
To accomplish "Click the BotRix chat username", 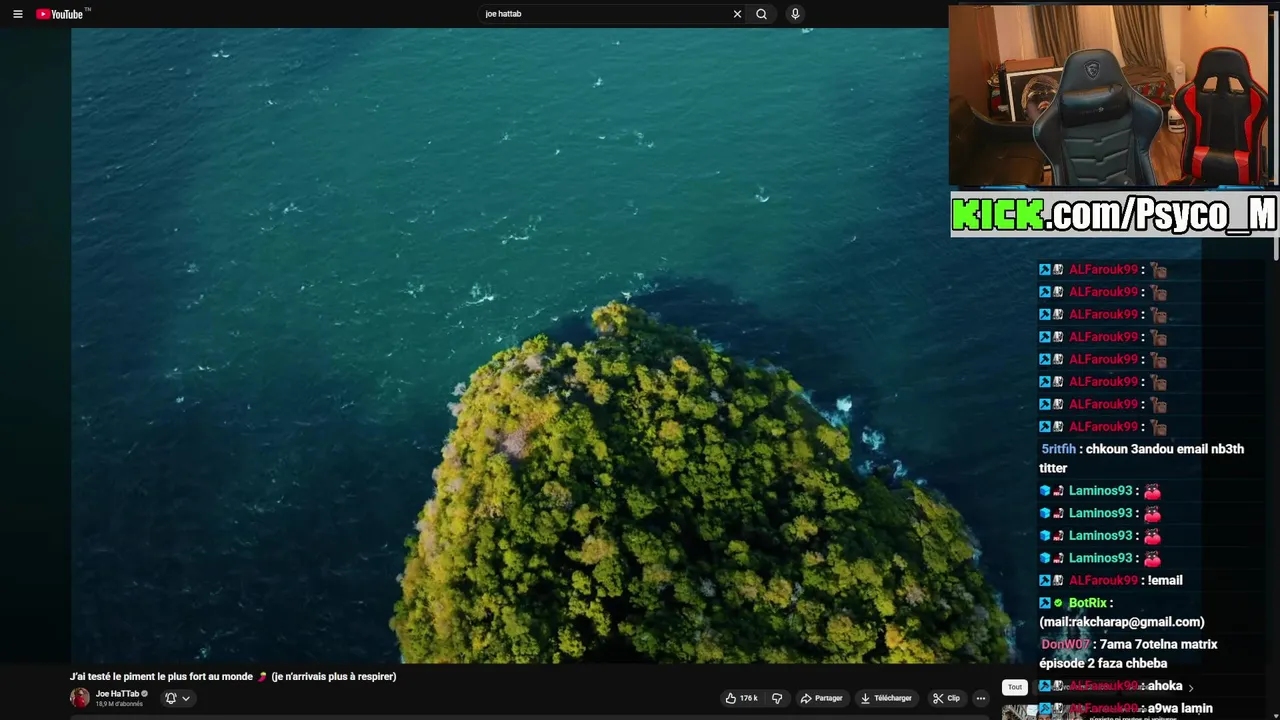I will tap(1087, 603).
